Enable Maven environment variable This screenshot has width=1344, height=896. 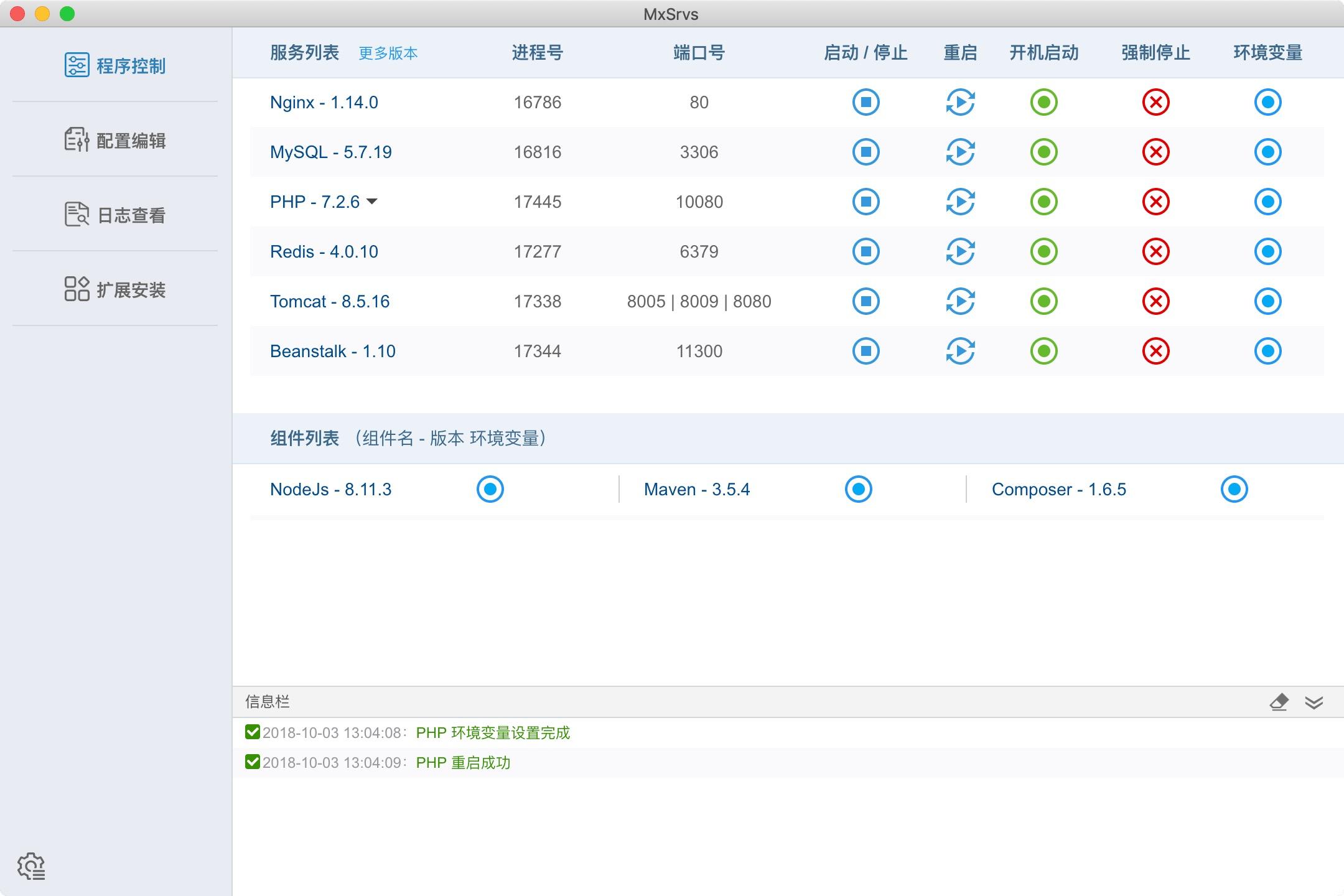(x=858, y=489)
